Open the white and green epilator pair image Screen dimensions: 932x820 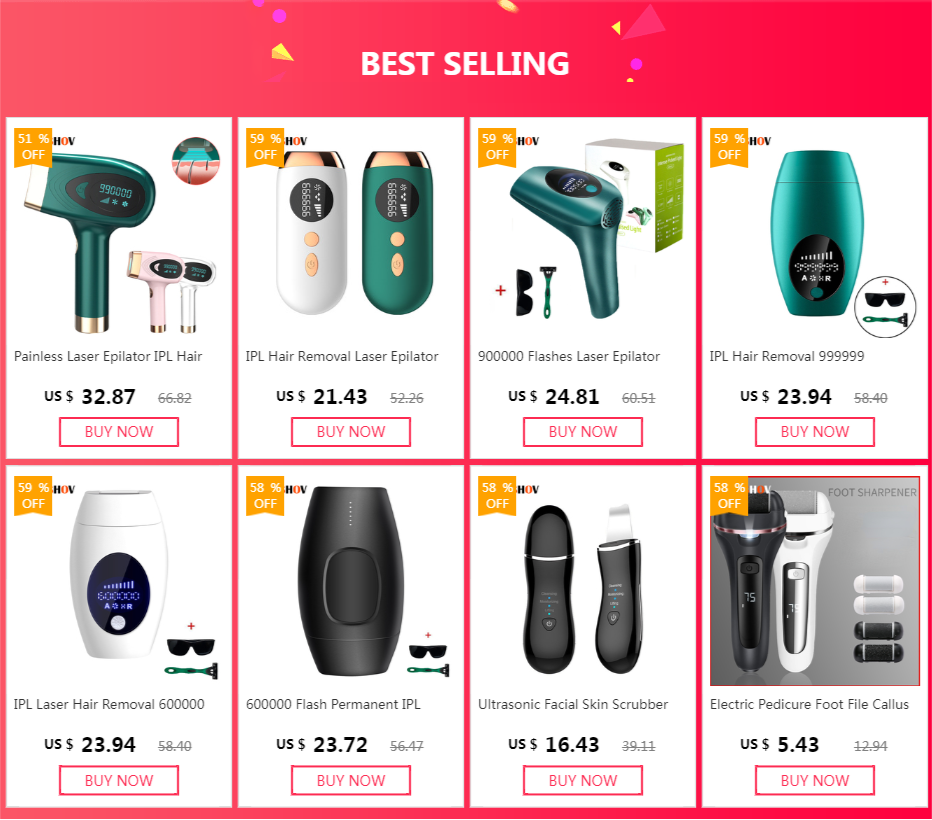coord(351,233)
